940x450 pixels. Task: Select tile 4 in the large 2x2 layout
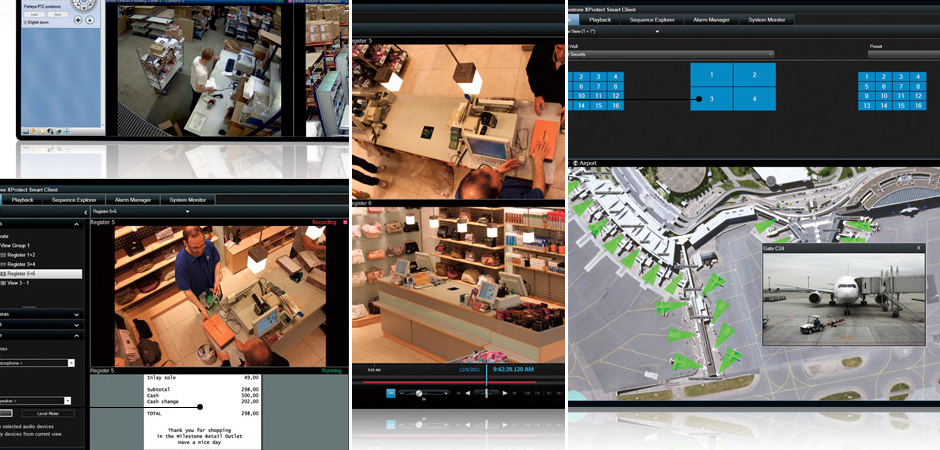[755, 99]
